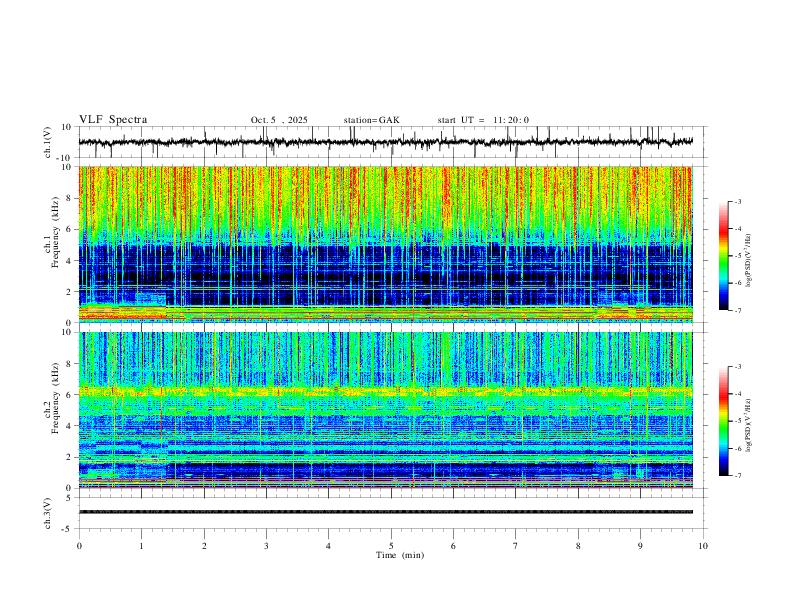Click the "VLF Spectra" plot title

coord(113,120)
